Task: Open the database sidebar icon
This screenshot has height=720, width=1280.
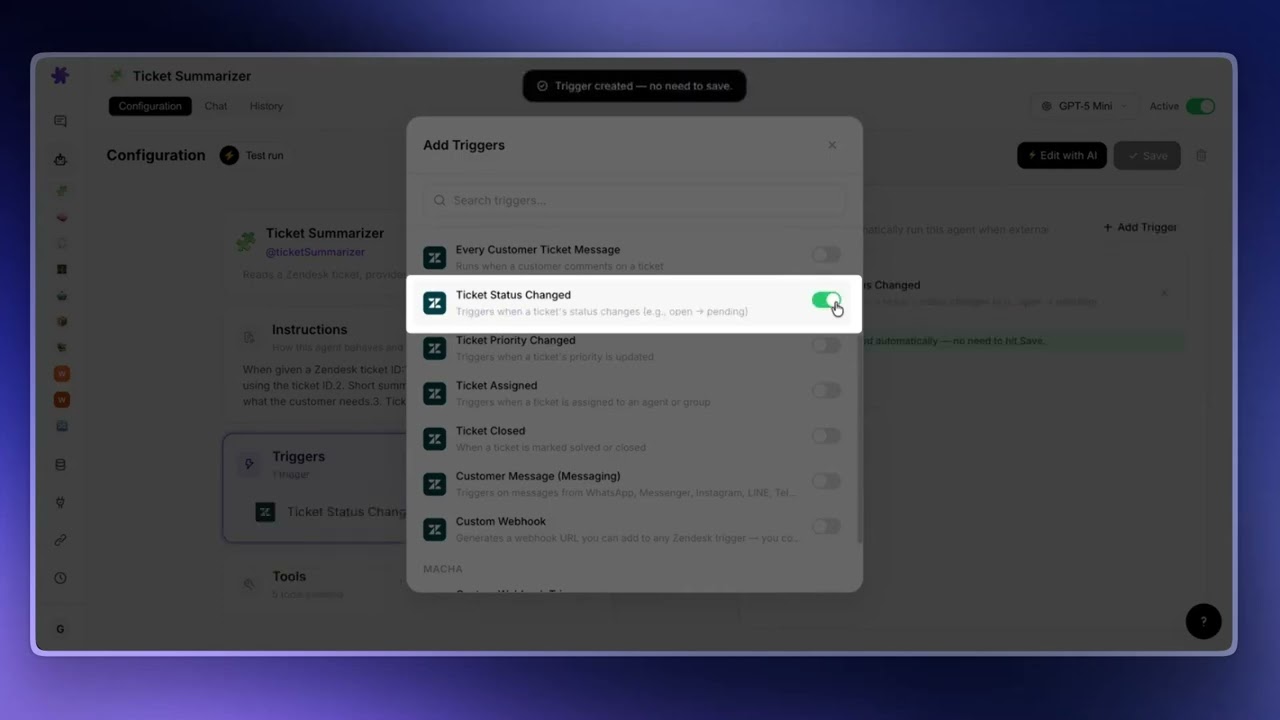Action: click(x=60, y=465)
